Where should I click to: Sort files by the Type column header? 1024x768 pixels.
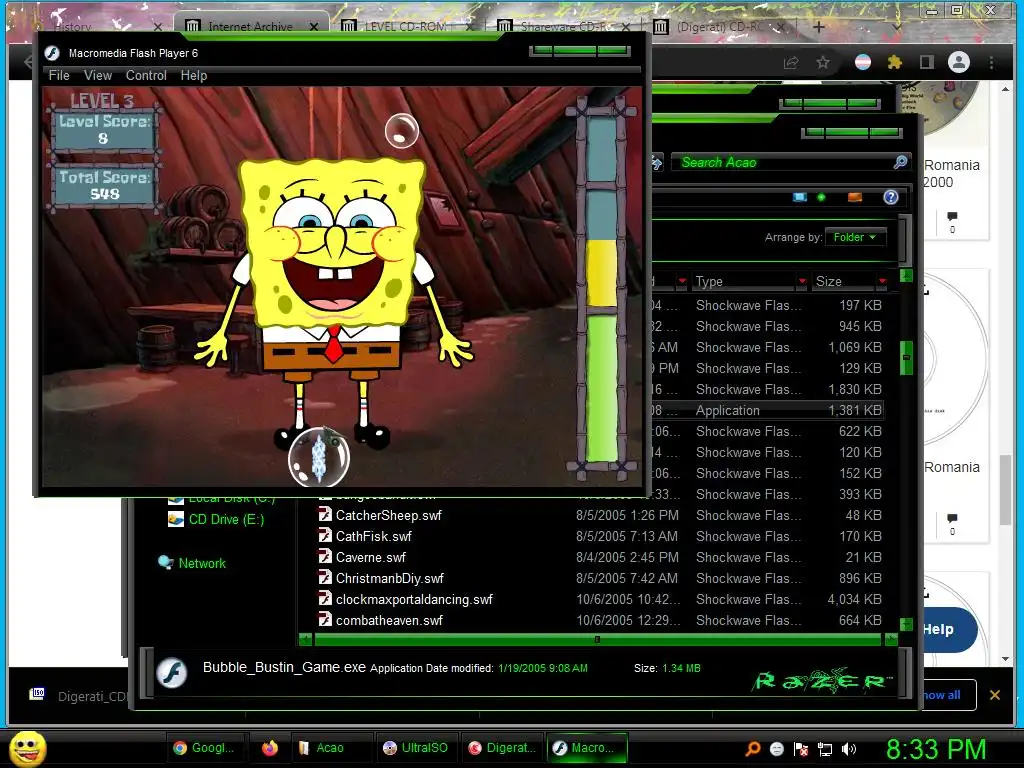click(x=709, y=281)
